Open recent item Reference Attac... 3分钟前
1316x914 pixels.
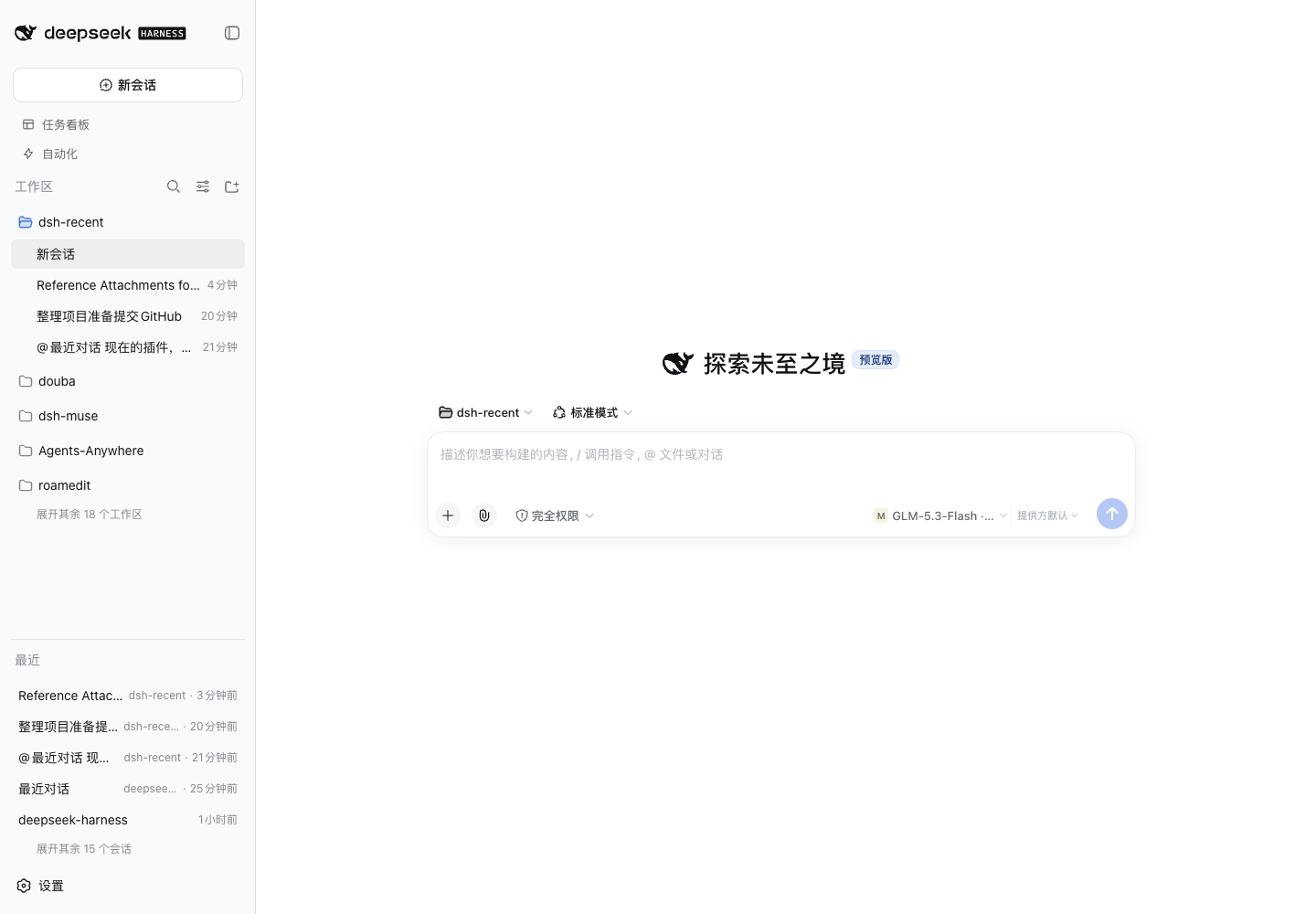click(128, 696)
